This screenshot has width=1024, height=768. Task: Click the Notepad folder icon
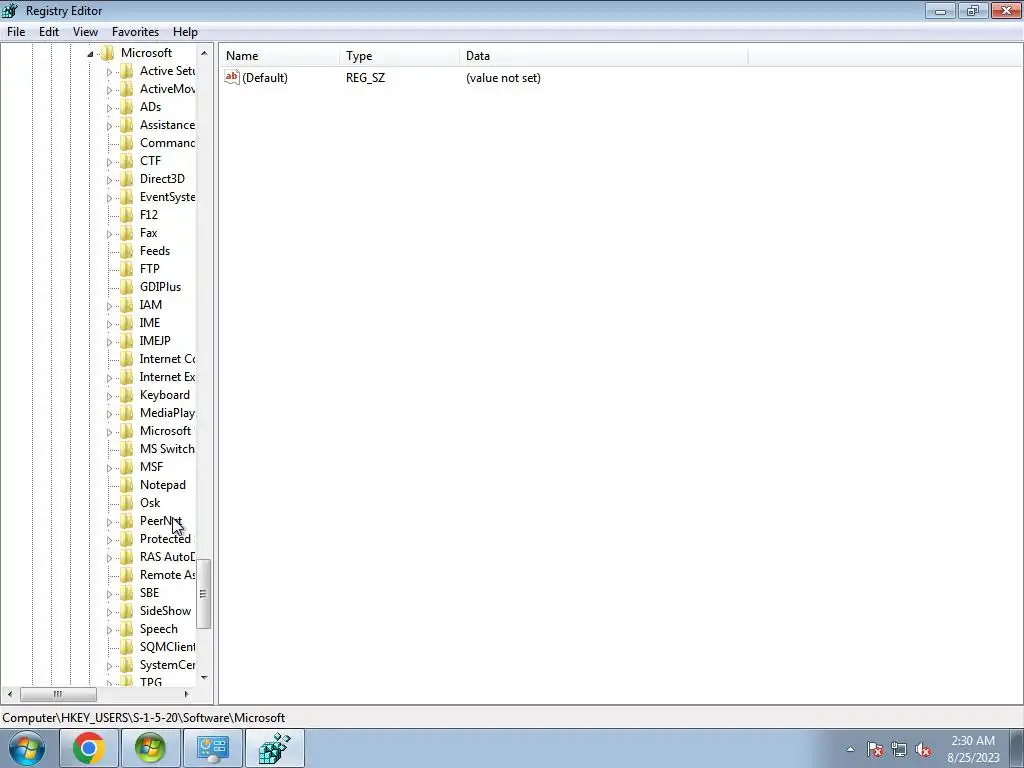coord(127,485)
